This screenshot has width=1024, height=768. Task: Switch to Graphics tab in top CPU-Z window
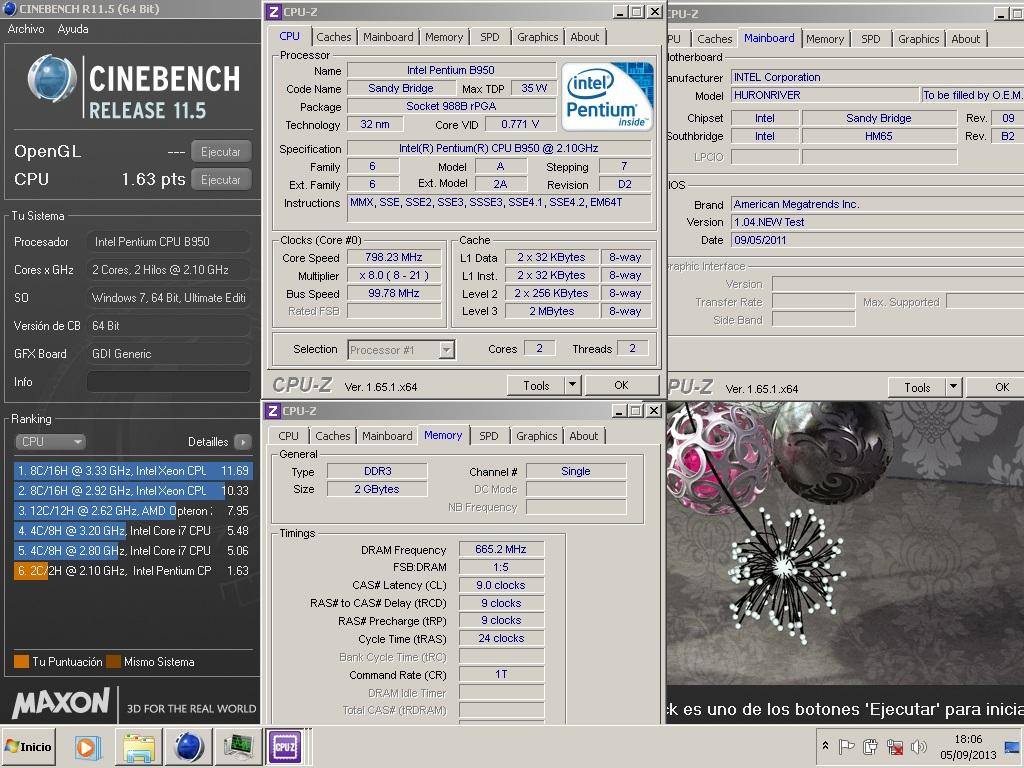537,37
